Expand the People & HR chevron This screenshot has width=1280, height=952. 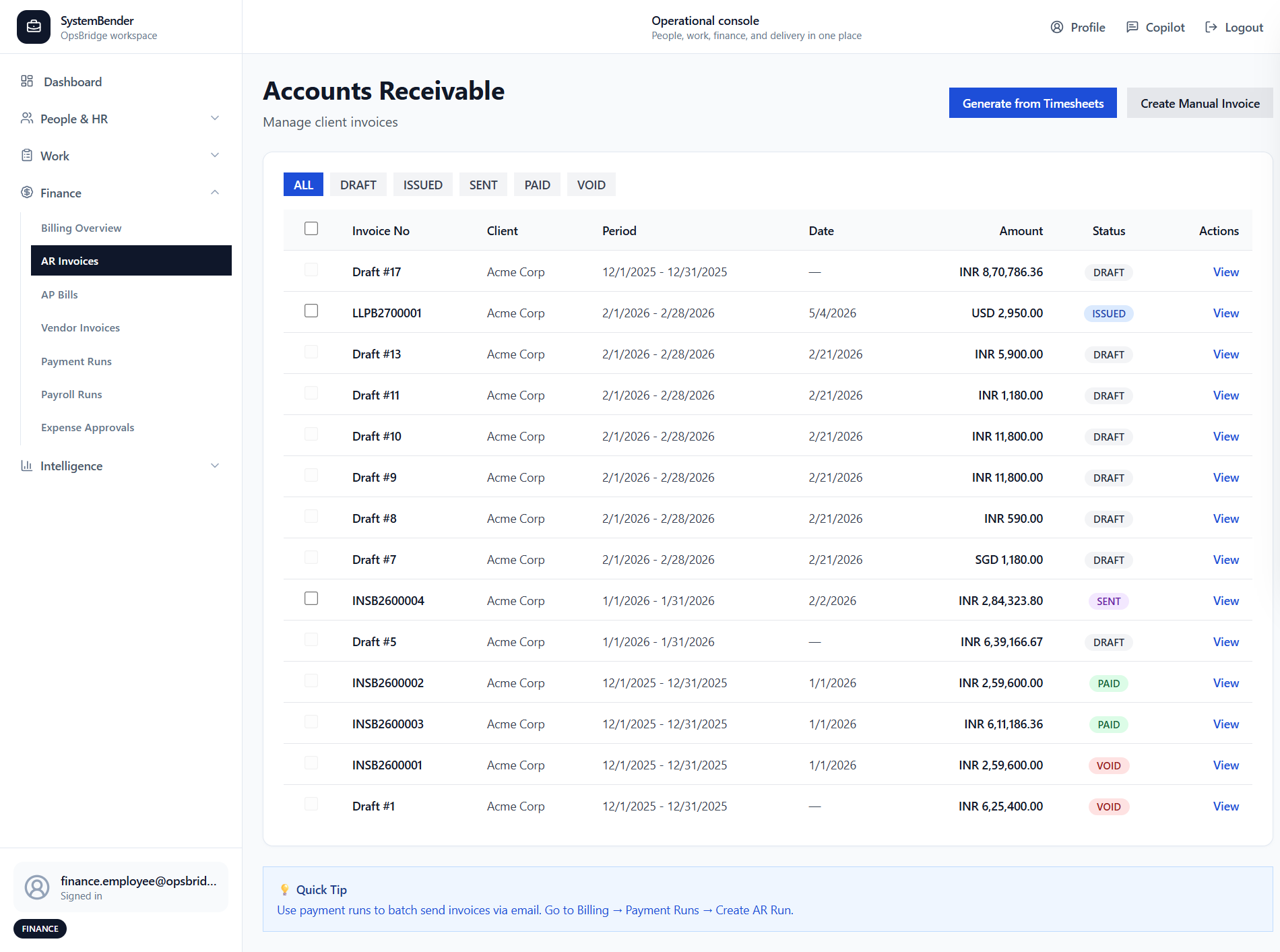(215, 119)
